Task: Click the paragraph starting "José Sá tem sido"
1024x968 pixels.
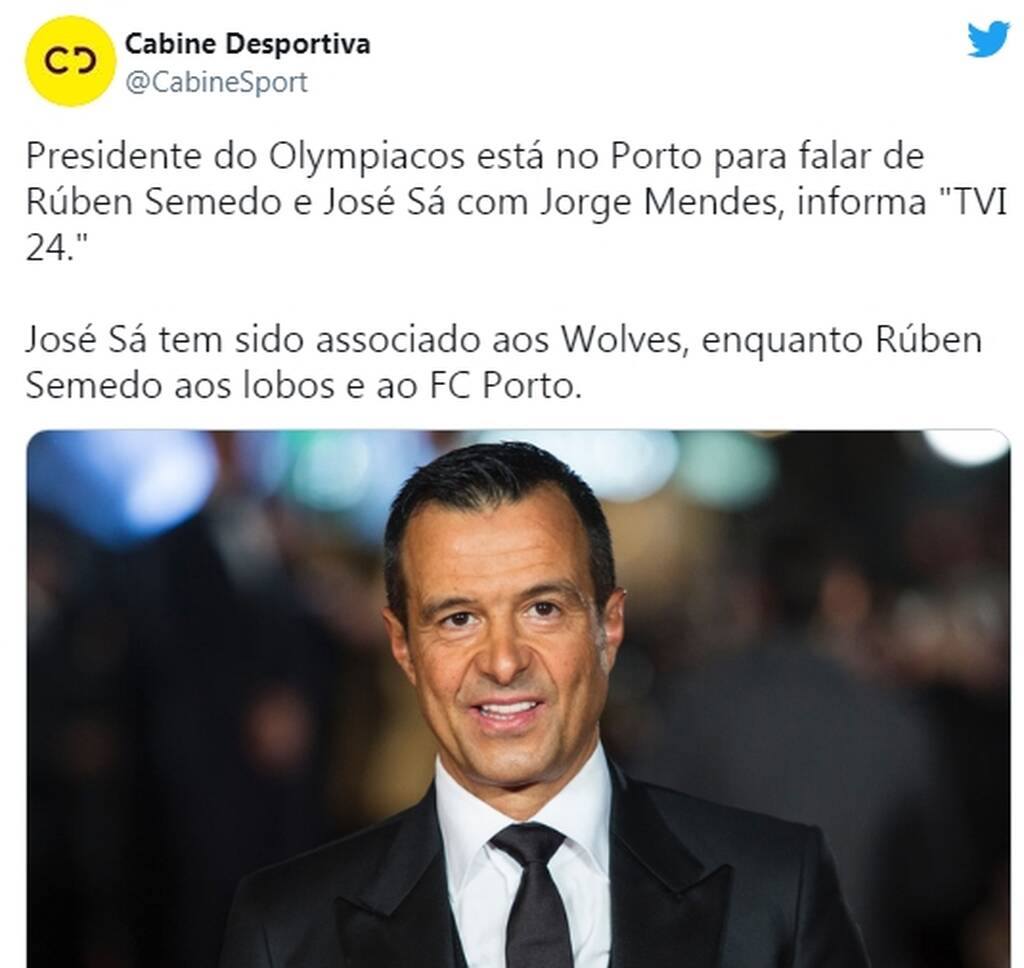Action: point(504,363)
